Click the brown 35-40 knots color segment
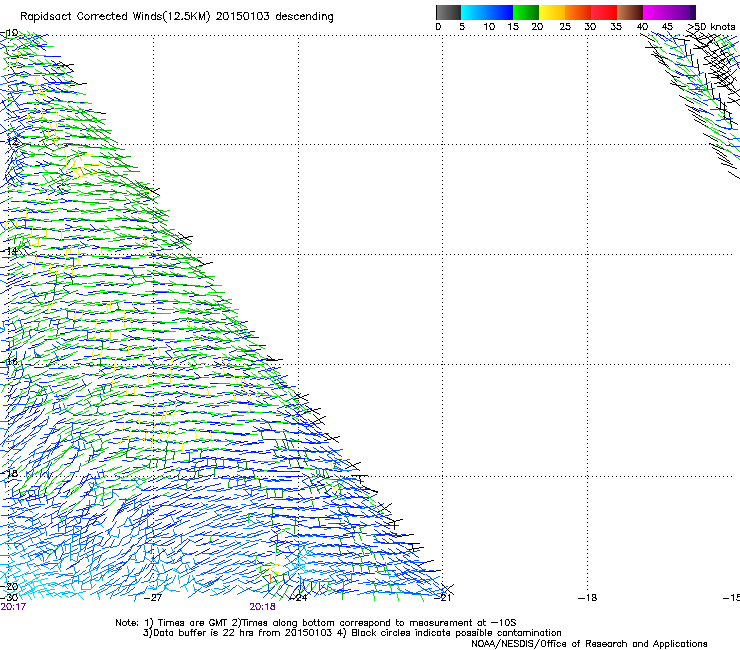This screenshot has width=740, height=650. [630, 12]
